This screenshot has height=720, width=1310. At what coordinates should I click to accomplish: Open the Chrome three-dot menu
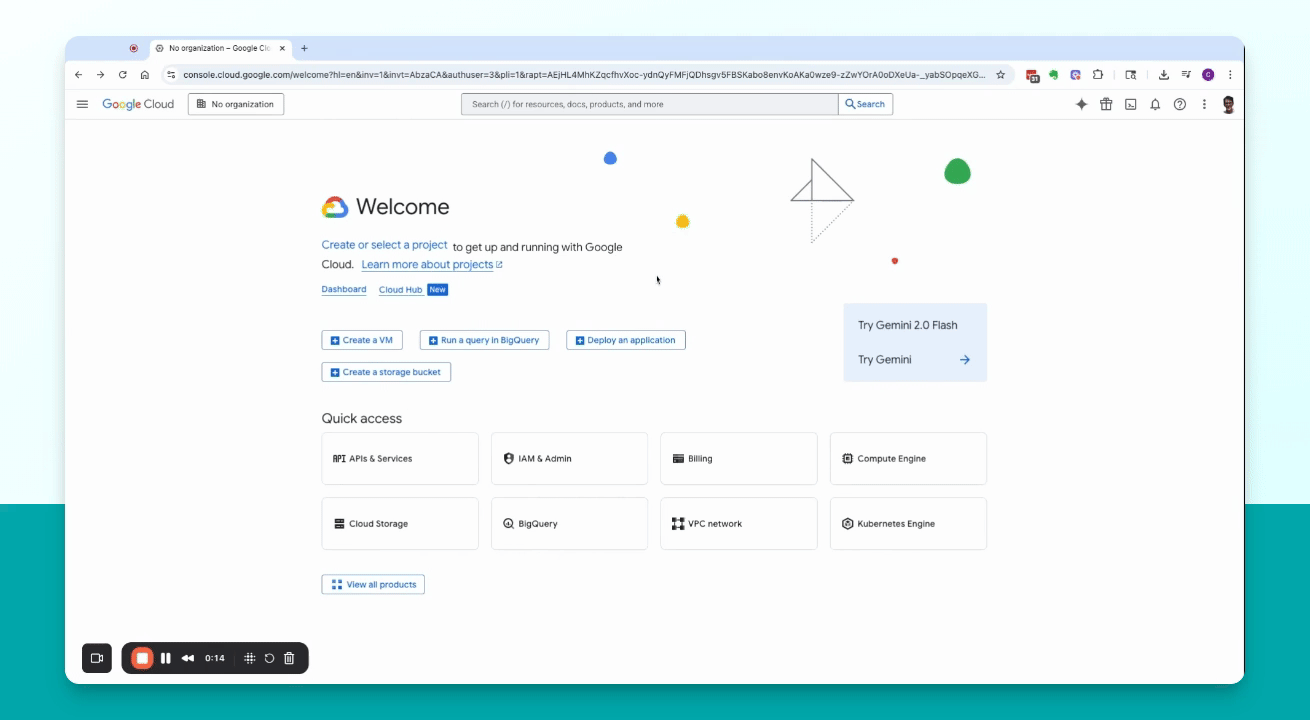click(x=1230, y=75)
